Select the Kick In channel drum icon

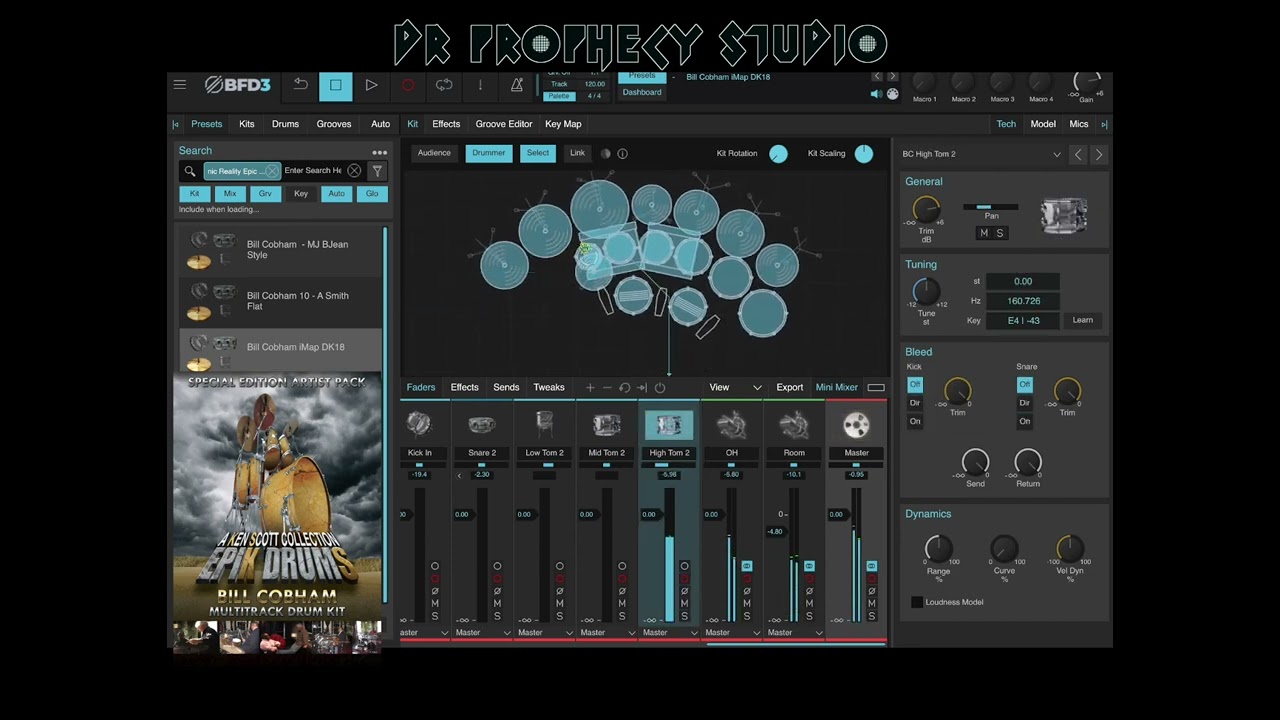point(420,425)
